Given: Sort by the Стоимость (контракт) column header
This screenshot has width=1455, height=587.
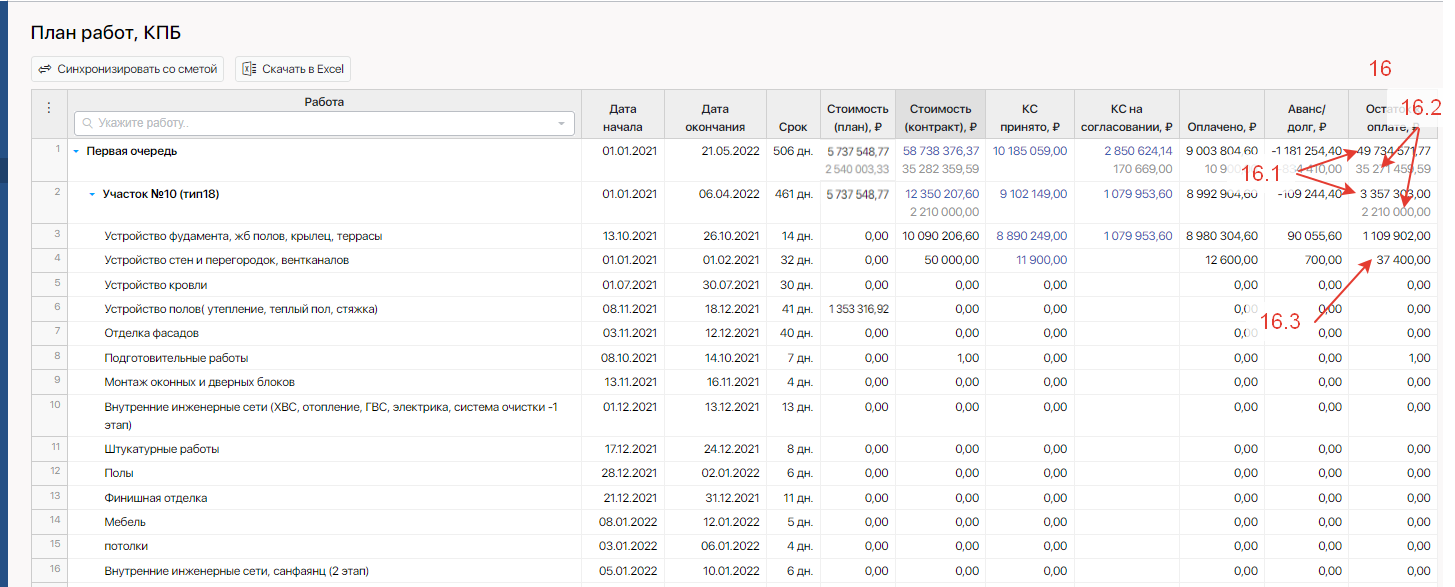Looking at the screenshot, I should 939,117.
